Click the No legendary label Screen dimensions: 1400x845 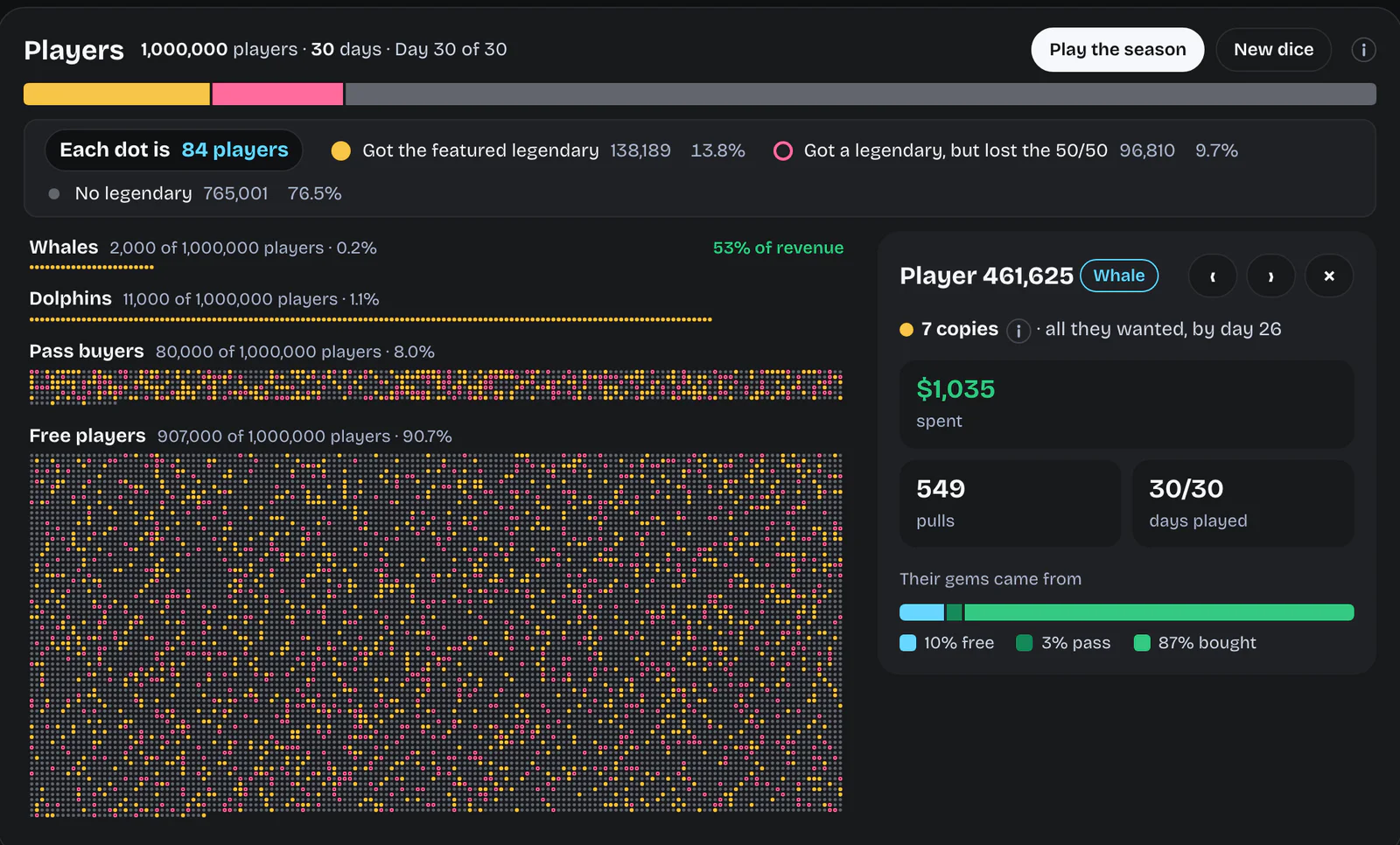pyautogui.click(x=133, y=193)
